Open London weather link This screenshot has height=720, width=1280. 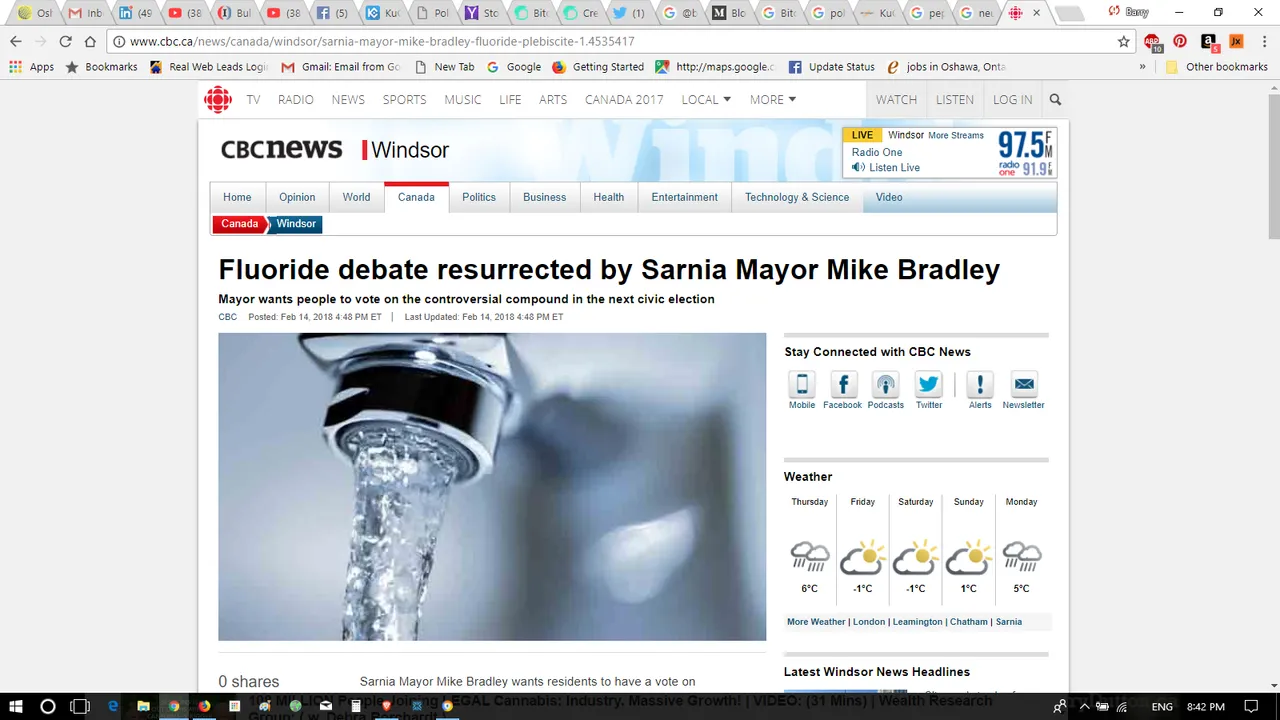point(869,622)
